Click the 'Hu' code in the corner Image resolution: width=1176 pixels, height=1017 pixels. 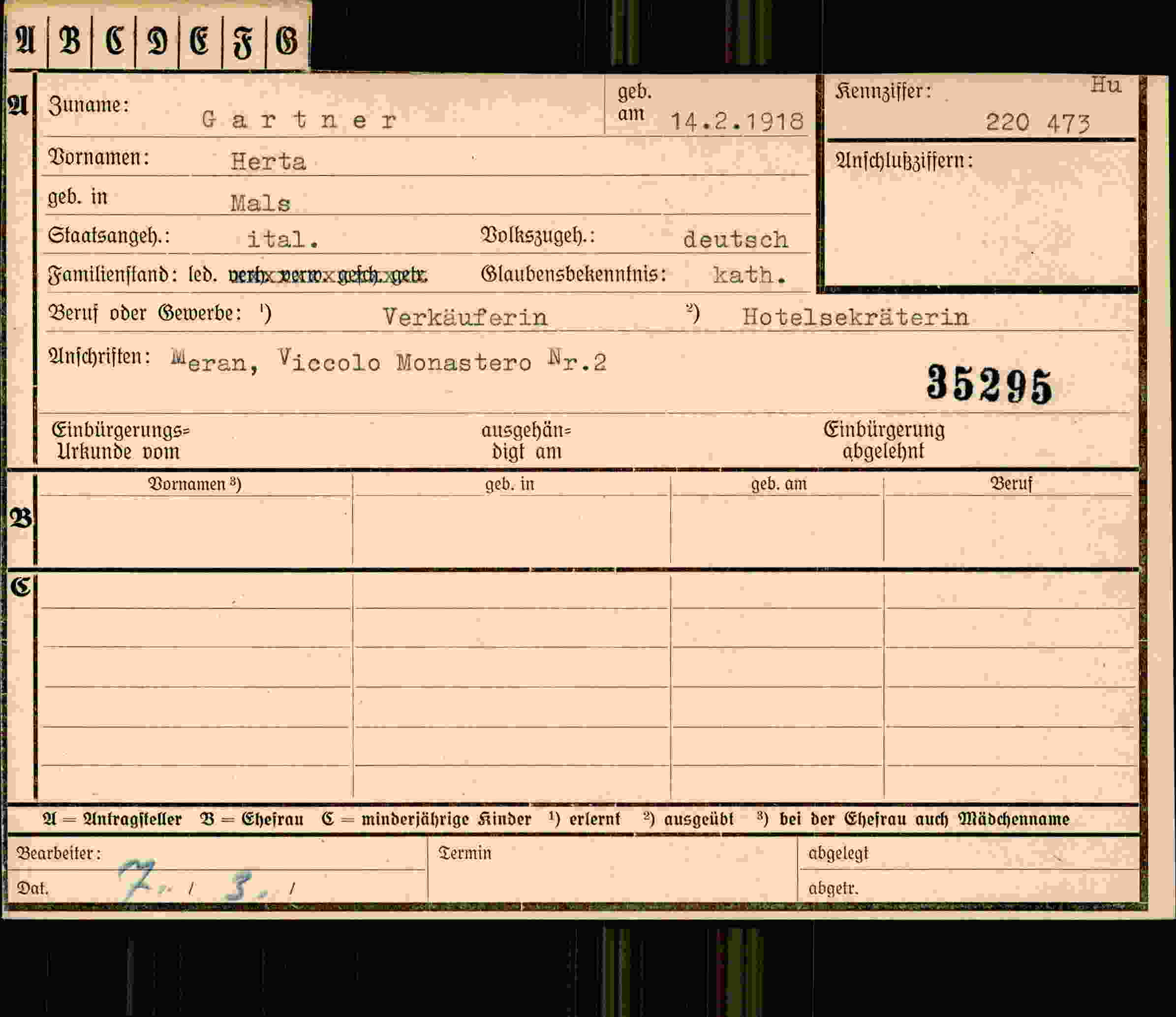[x=1106, y=85]
